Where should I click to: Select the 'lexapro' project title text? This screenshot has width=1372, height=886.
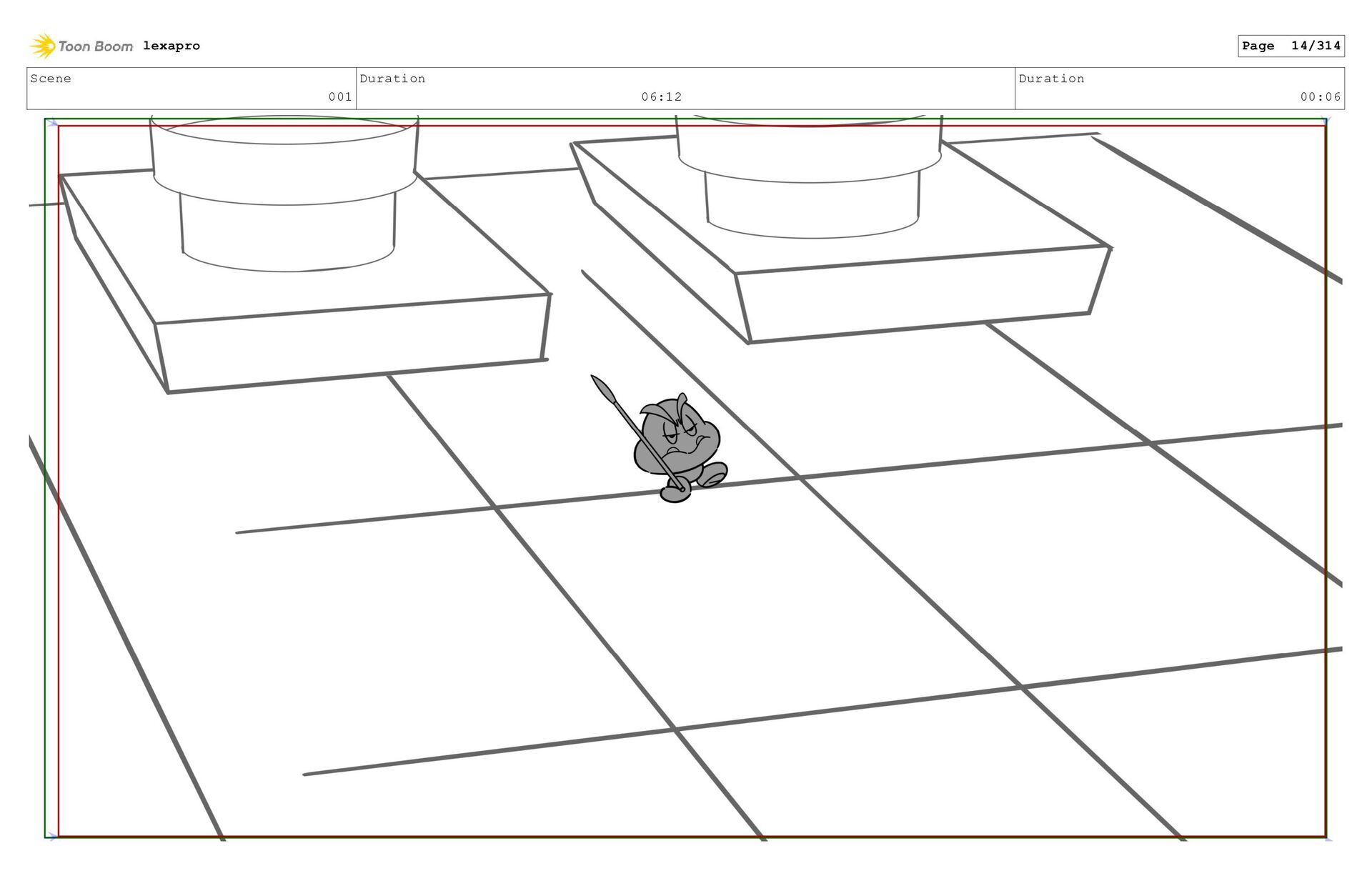(171, 46)
